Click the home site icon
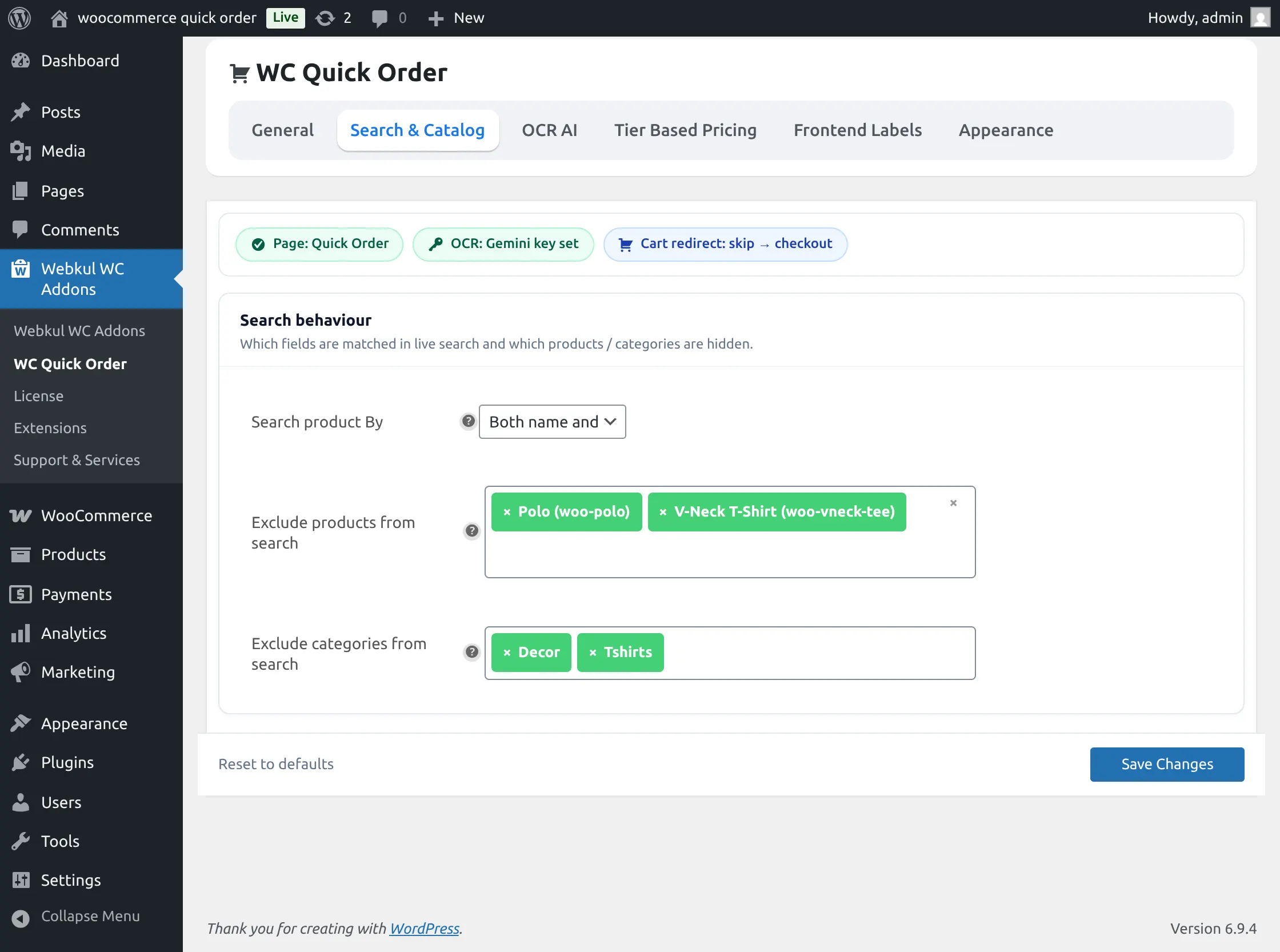 tap(59, 18)
